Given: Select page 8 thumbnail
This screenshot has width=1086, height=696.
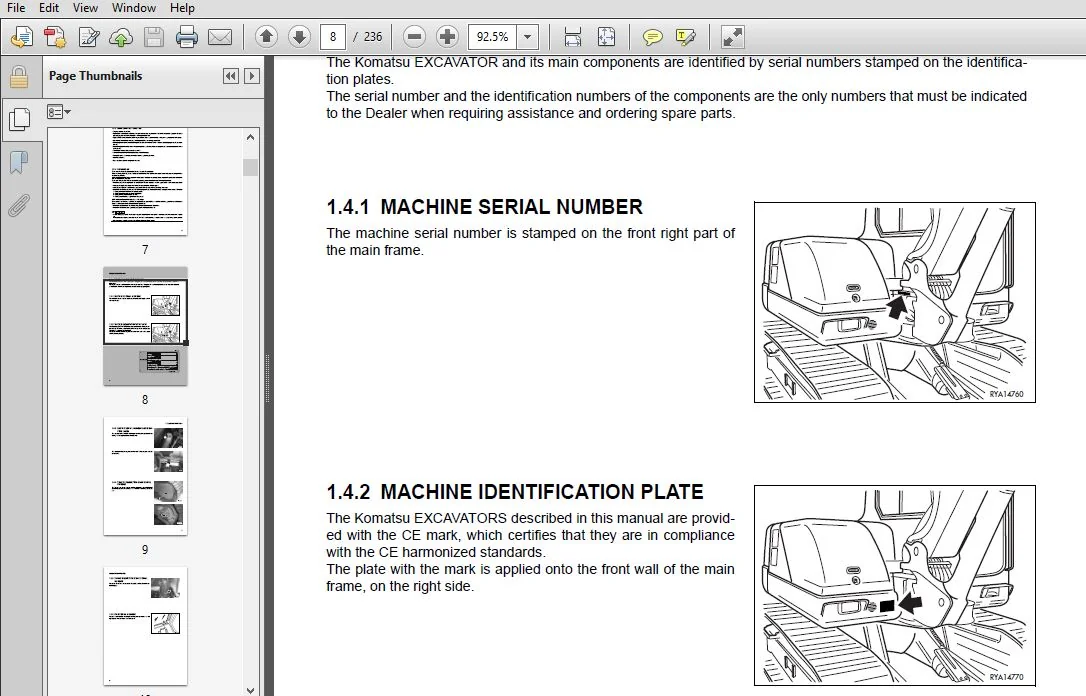Looking at the screenshot, I should coord(145,326).
